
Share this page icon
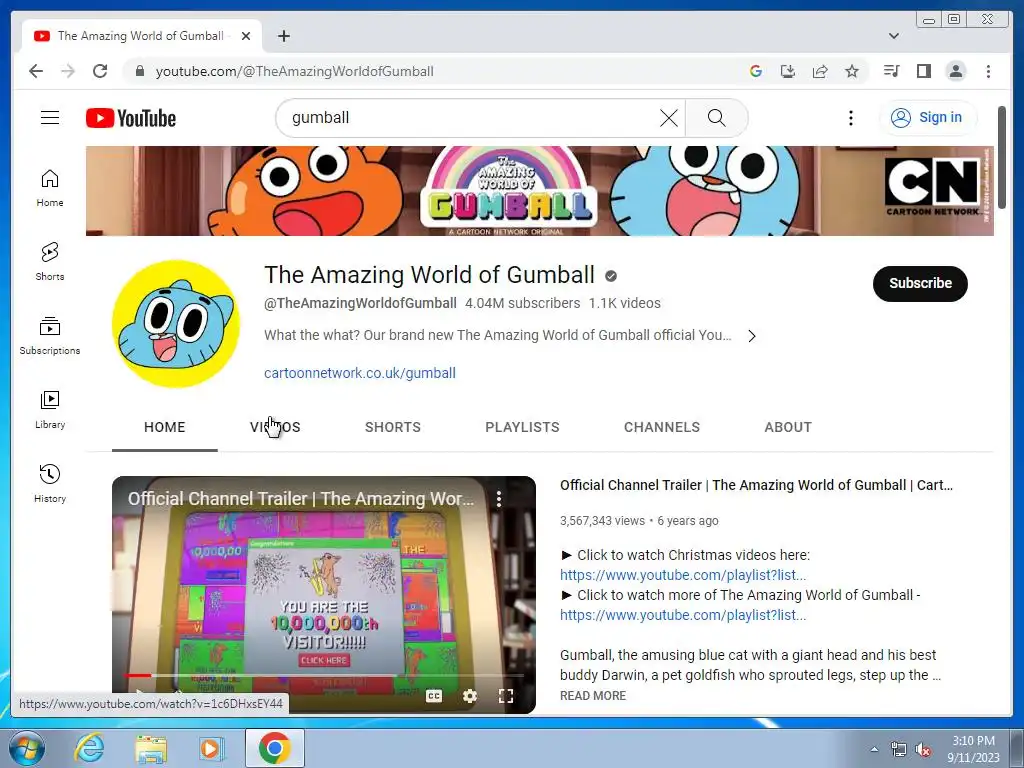click(820, 71)
